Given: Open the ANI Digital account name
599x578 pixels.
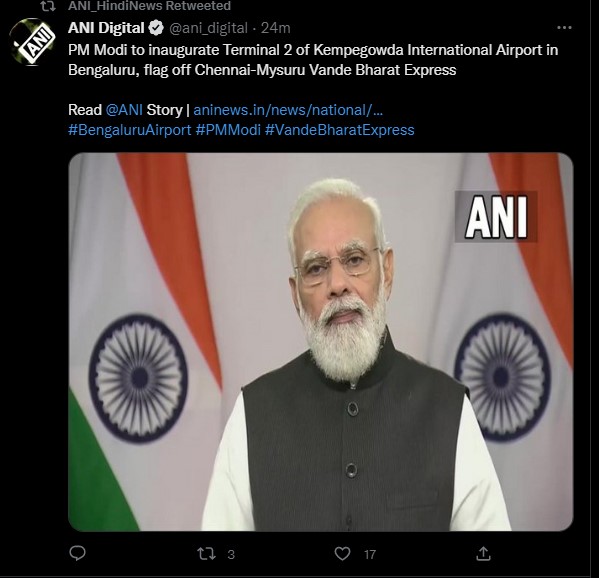Looking at the screenshot, I should [x=106, y=28].
